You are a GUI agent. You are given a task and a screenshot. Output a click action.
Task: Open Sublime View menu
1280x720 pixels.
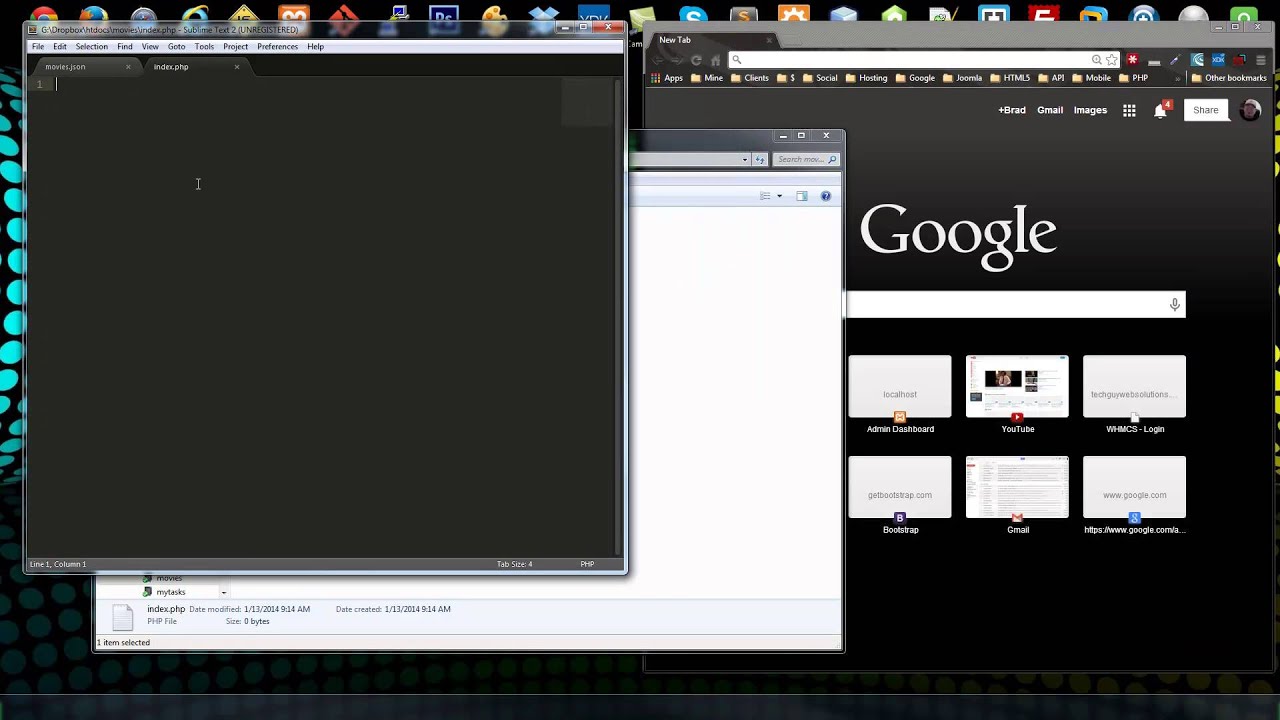pyautogui.click(x=150, y=47)
